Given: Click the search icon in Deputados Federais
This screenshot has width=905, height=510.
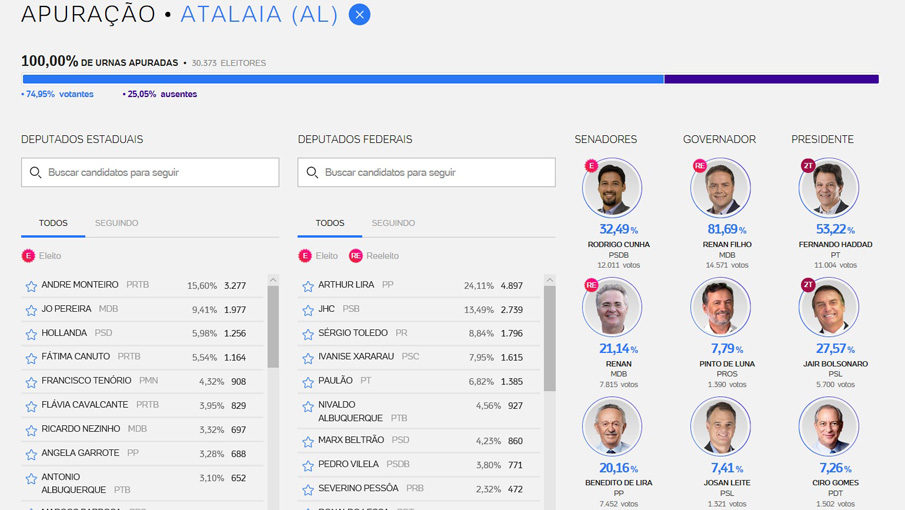Looking at the screenshot, I should [x=313, y=173].
